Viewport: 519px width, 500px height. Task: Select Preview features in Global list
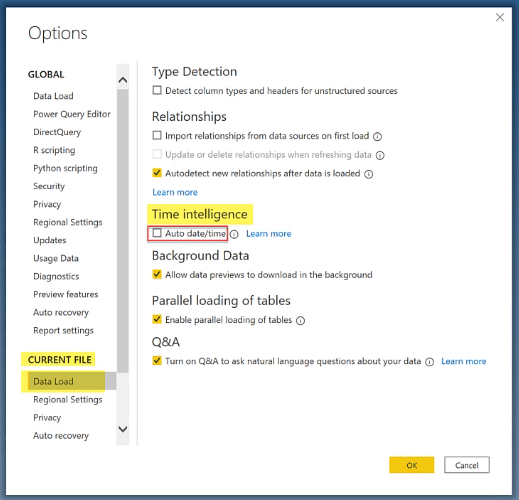[x=66, y=294]
